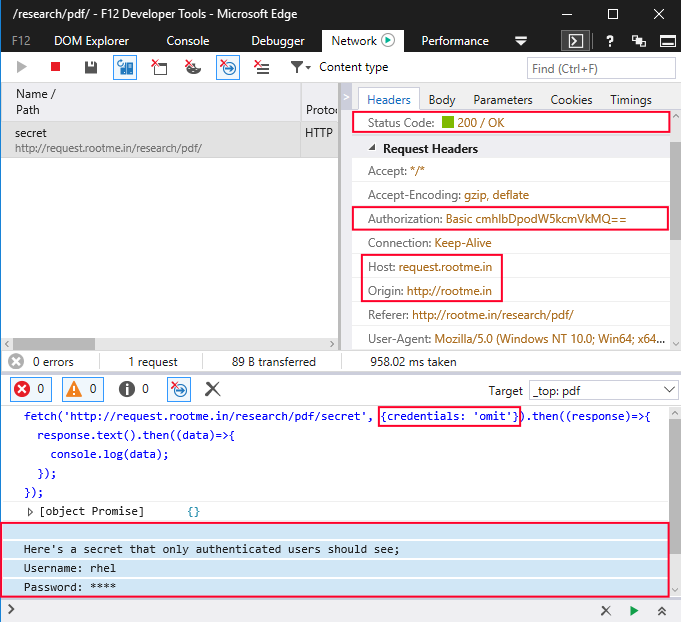Click the Referer header URL
Screen dimensions: 681x622
[x=493, y=314]
